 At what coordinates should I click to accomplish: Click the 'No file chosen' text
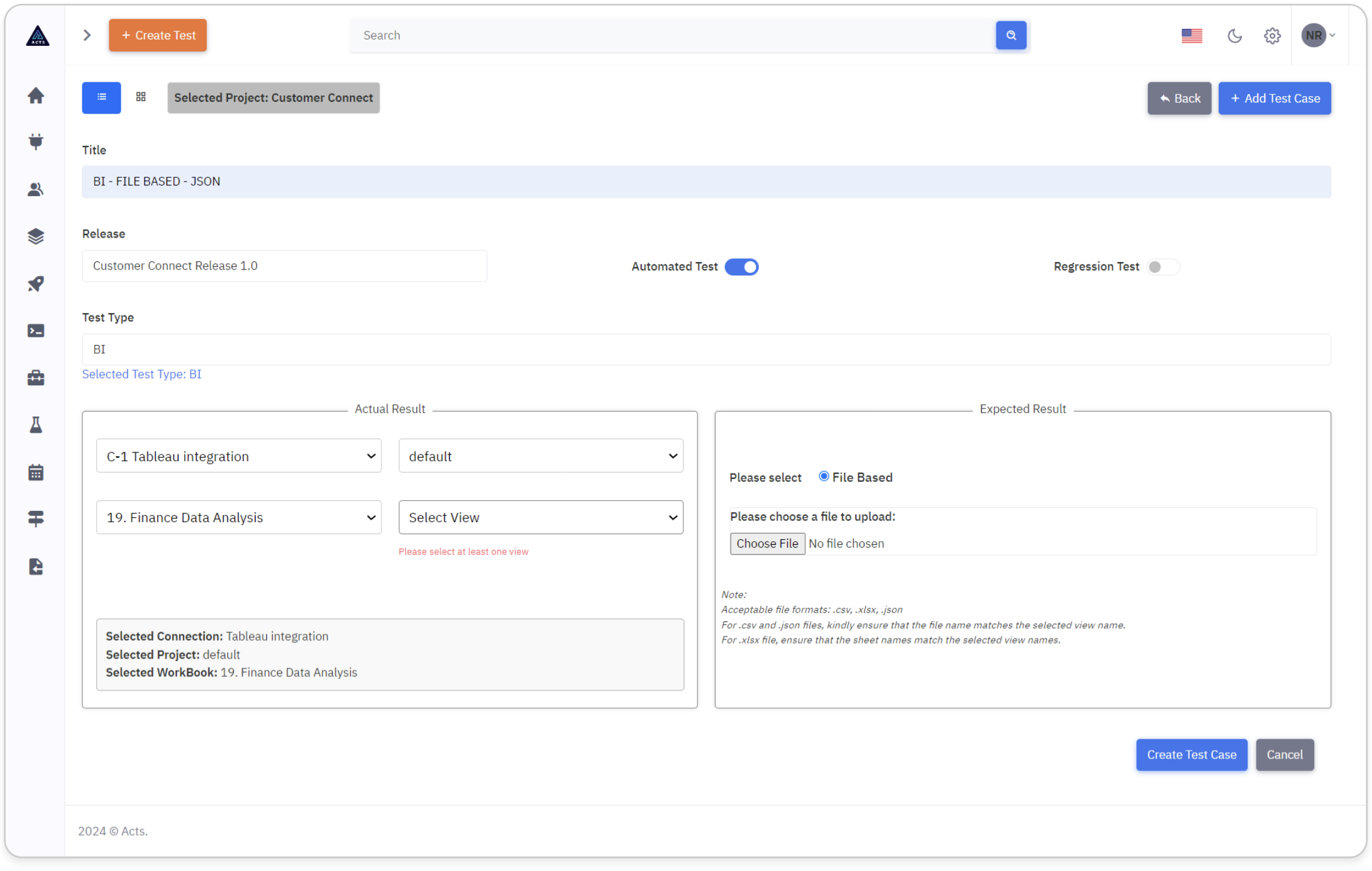[846, 544]
